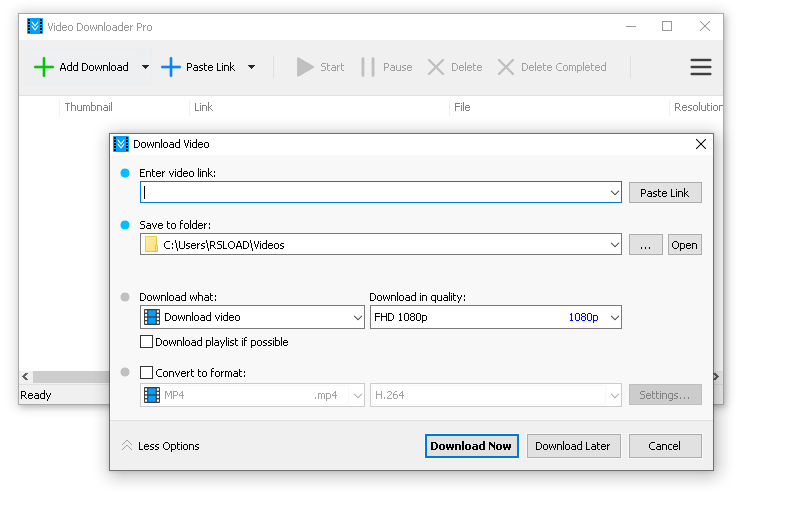Image resolution: width=805 pixels, height=519 pixels.
Task: Collapse the dialog with Less Options
Action: pos(160,446)
